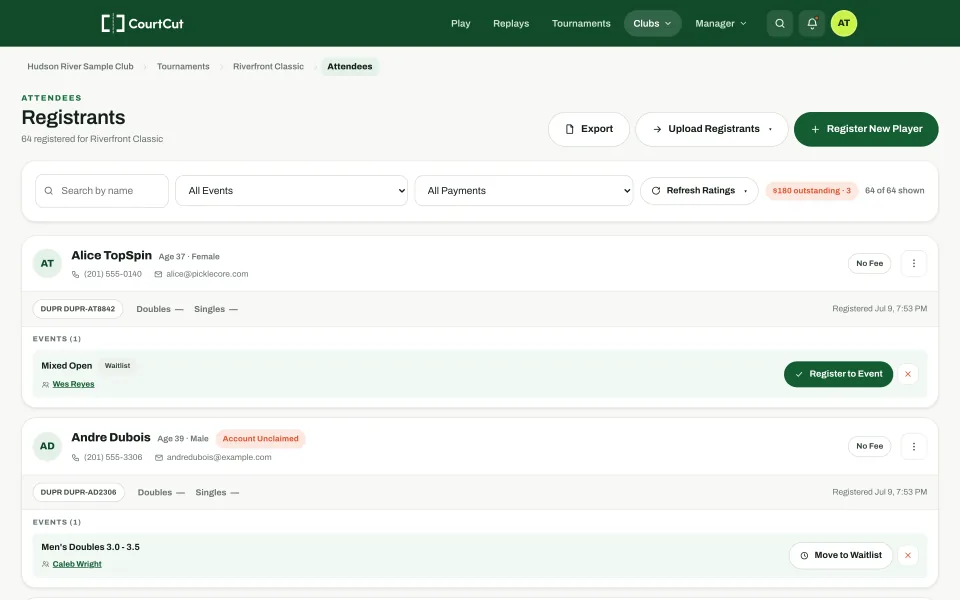Click '64 of 64 shown' counter
Screen dimensions: 960x600
894,191
